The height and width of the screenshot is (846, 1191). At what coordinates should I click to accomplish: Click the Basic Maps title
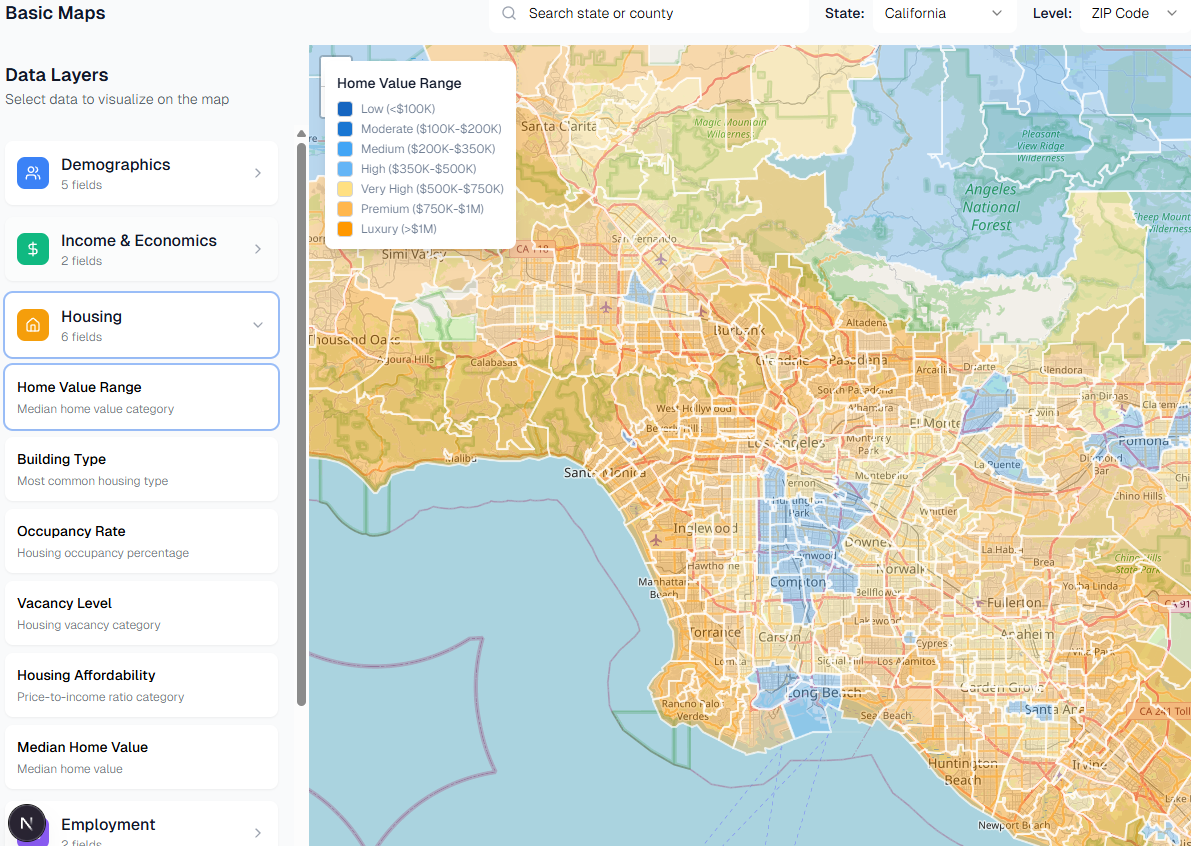pos(55,13)
